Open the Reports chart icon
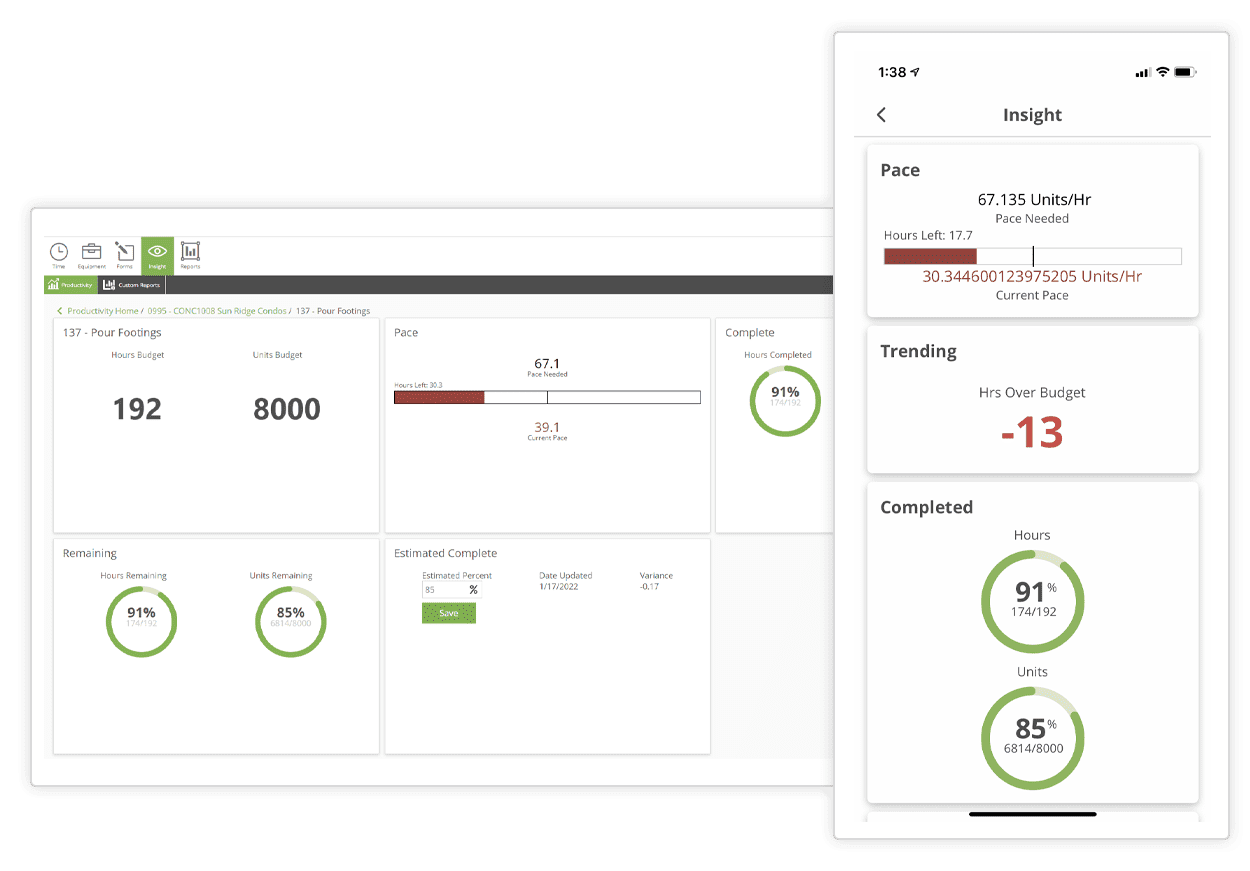Viewport: 1250px width, 871px height. (x=190, y=254)
